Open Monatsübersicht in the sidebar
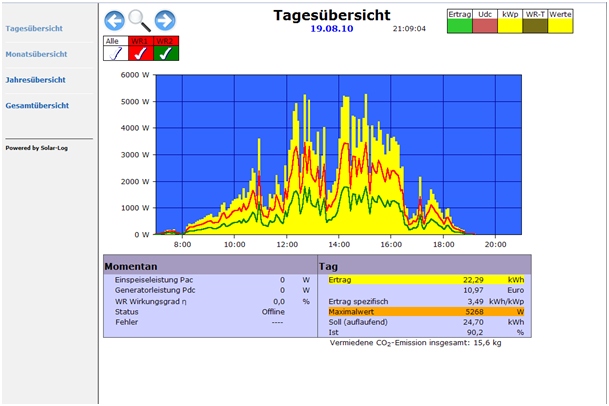 pyautogui.click(x=37, y=54)
